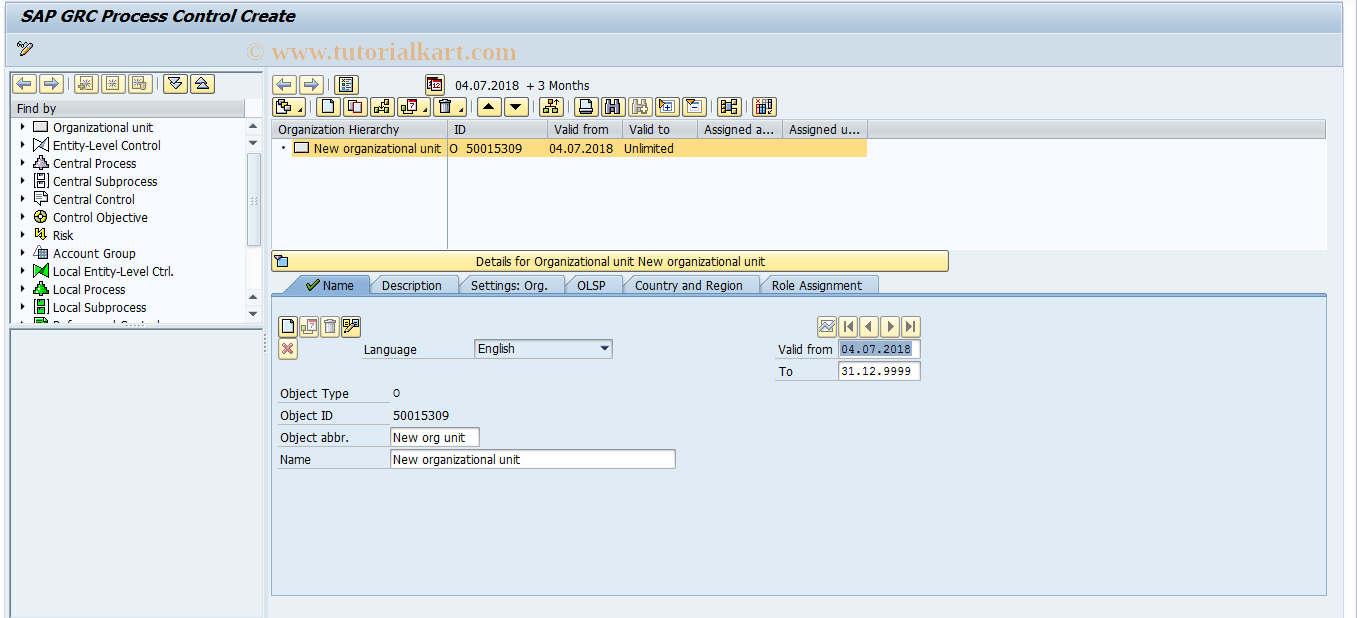This screenshot has height=618, width=1357.
Task: Expand the Central Process node
Action: 22,163
